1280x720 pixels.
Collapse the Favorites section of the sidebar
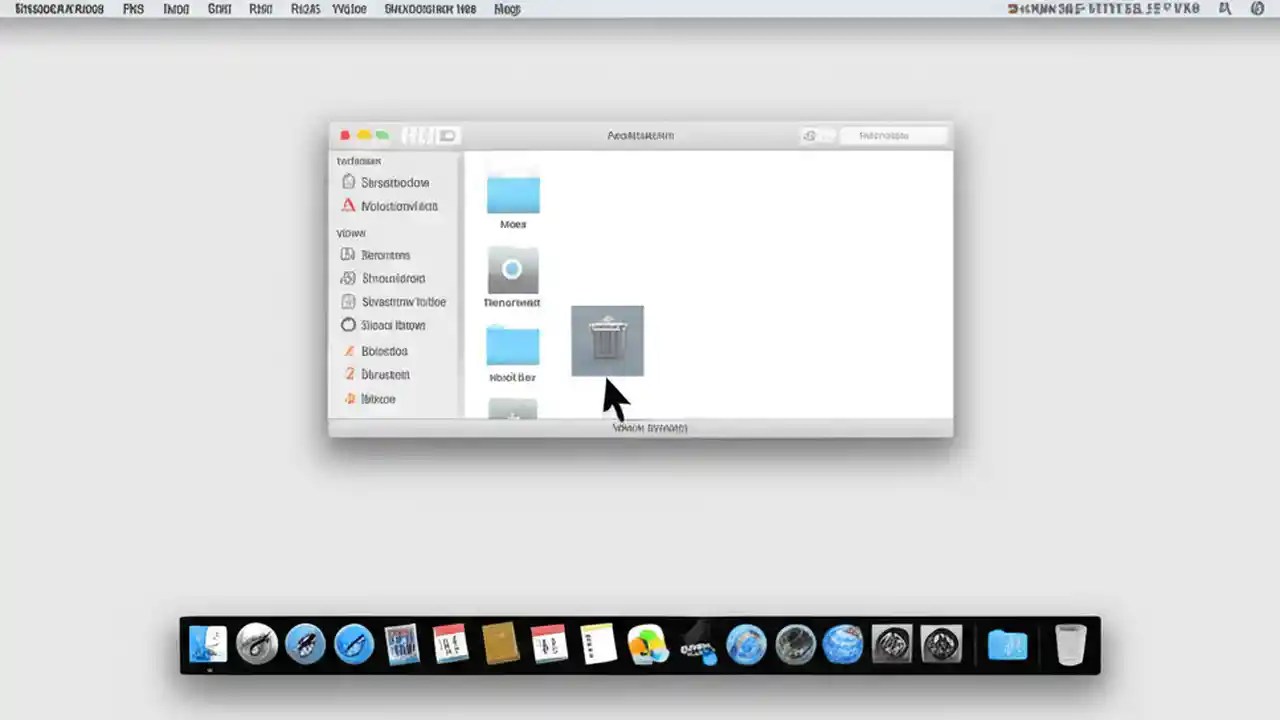click(x=358, y=160)
